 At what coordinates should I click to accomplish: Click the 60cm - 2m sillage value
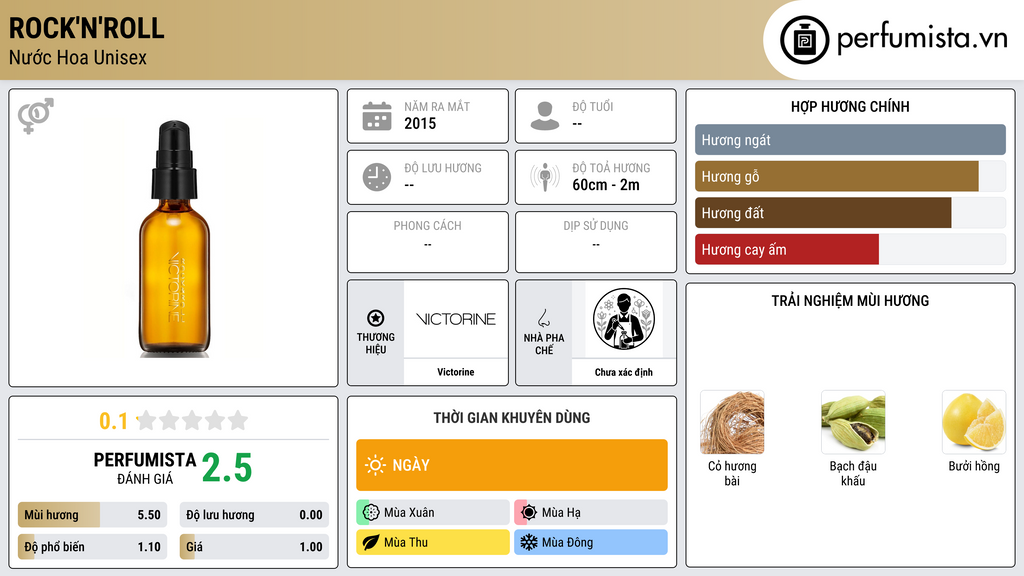tap(606, 185)
